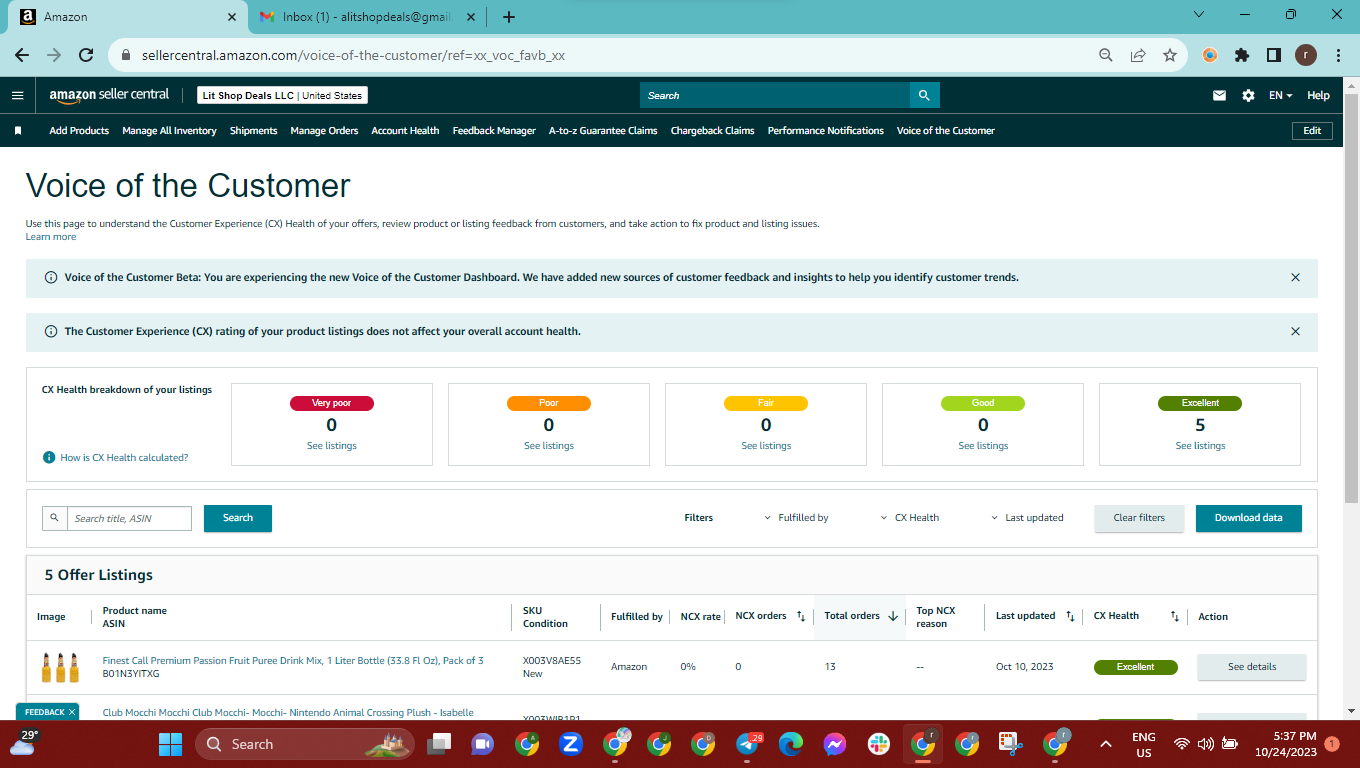The height and width of the screenshot is (768, 1360).
Task: Open Messenger from the taskbar
Action: (835, 744)
